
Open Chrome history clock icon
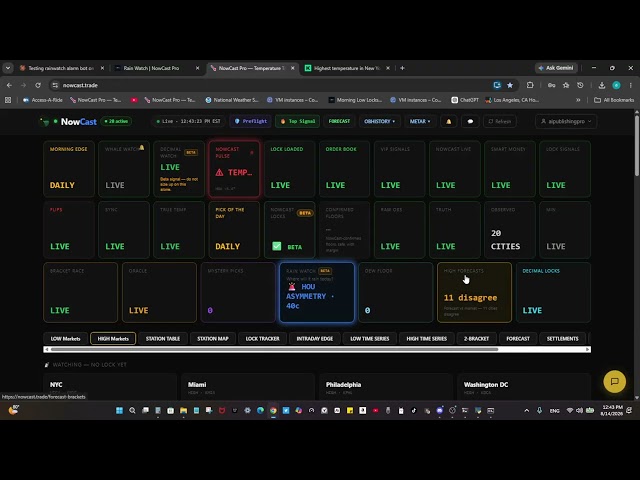click(x=580, y=85)
